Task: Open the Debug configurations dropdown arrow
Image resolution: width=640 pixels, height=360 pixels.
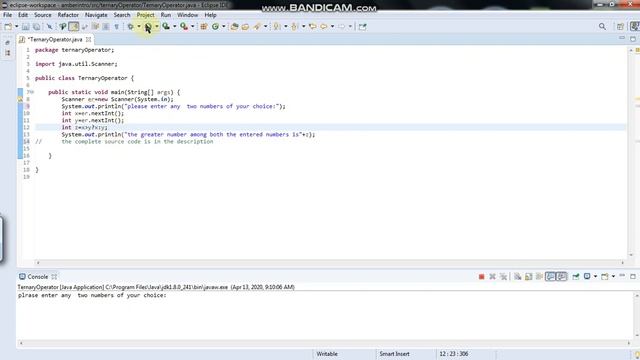Action: pos(139,27)
